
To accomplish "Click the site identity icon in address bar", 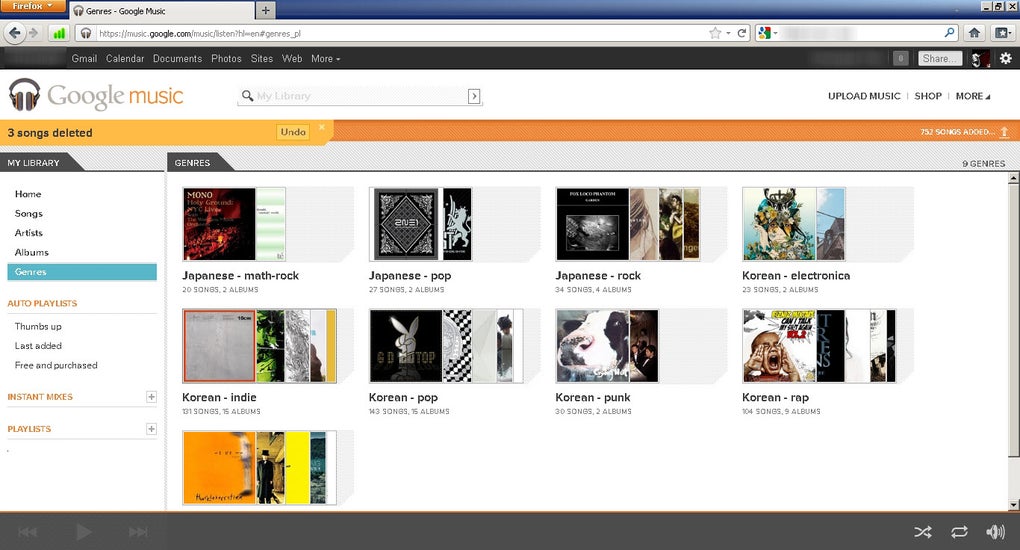I will click(86, 33).
